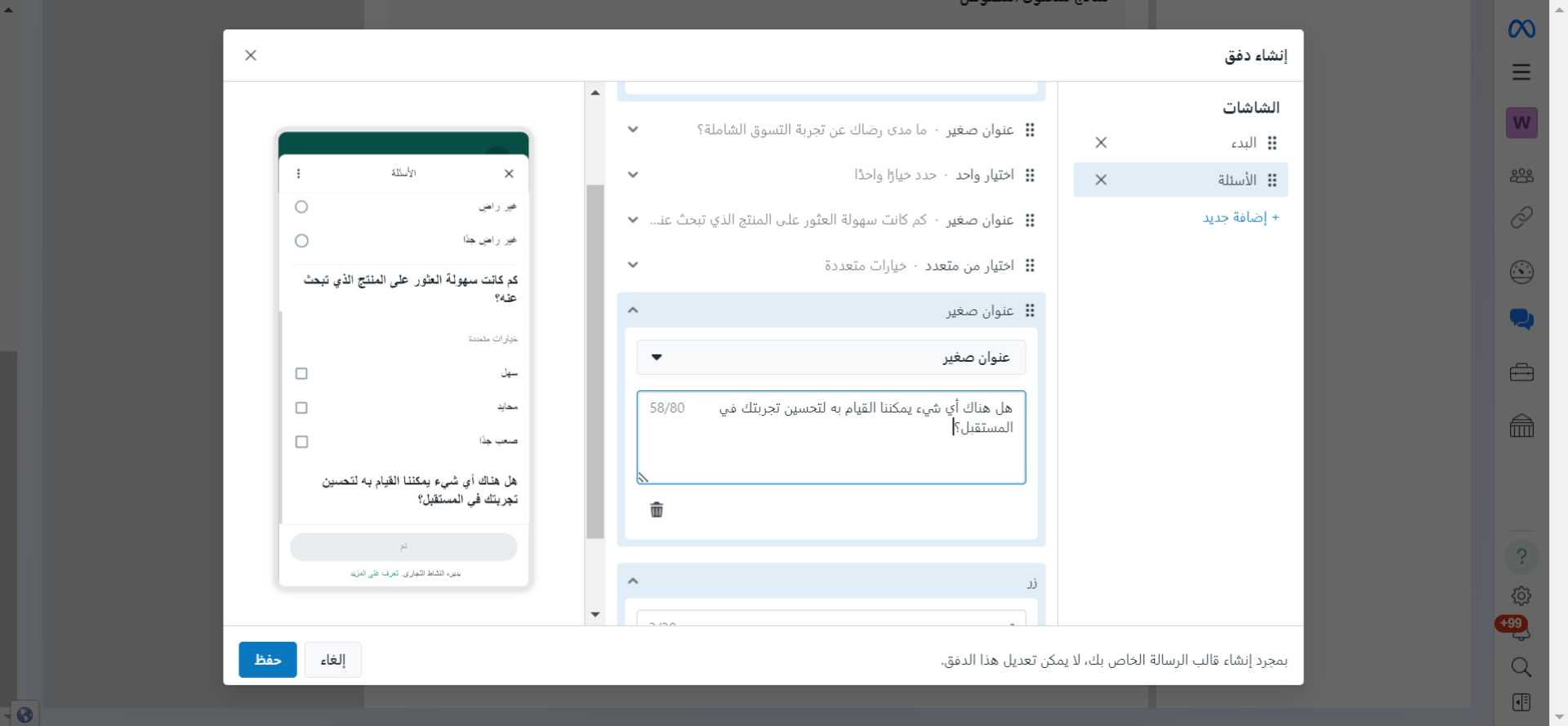Open the dashboard gauge sidebar icon
Viewport: 1568px width, 726px height.
[x=1521, y=272]
